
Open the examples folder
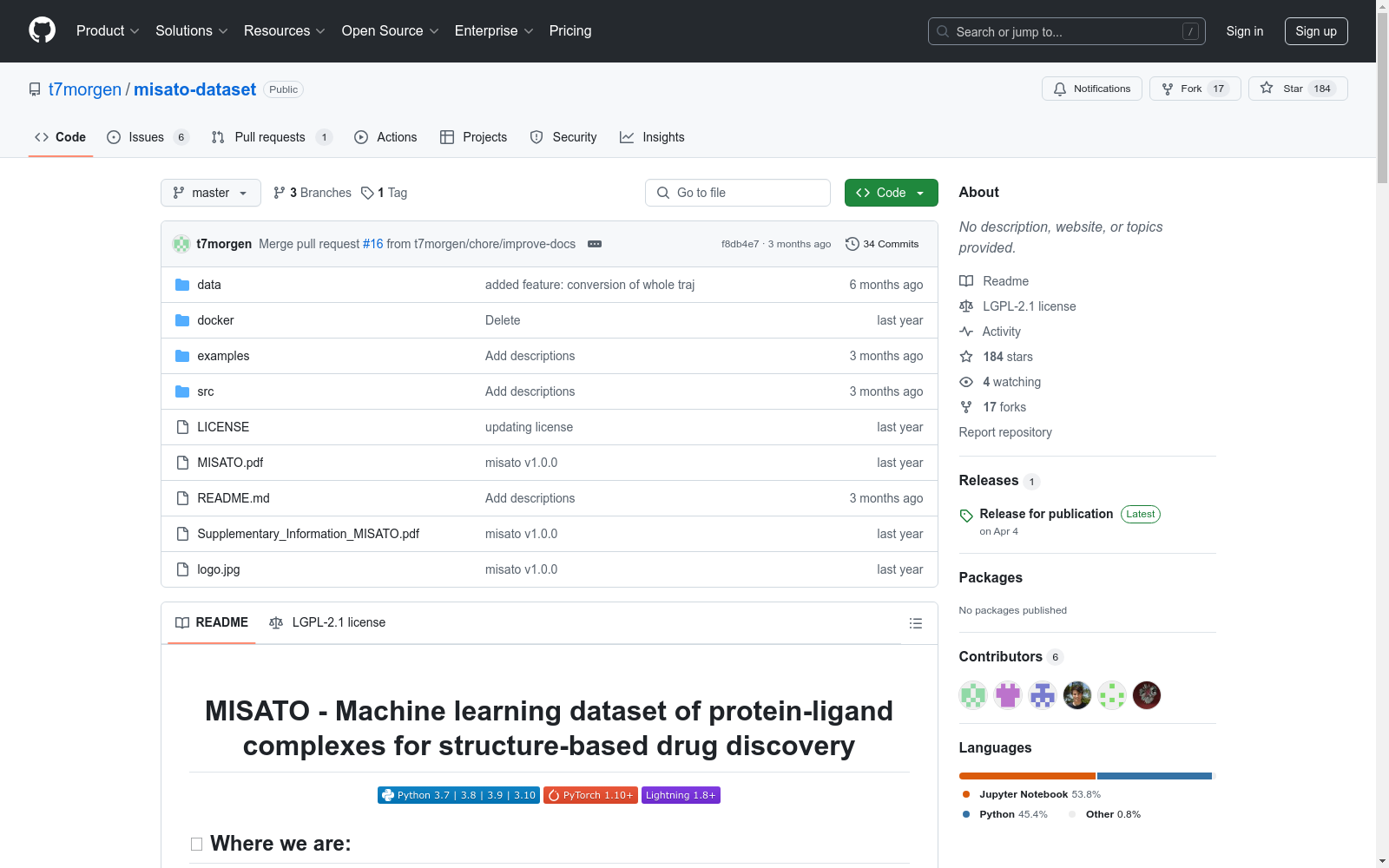pos(223,356)
